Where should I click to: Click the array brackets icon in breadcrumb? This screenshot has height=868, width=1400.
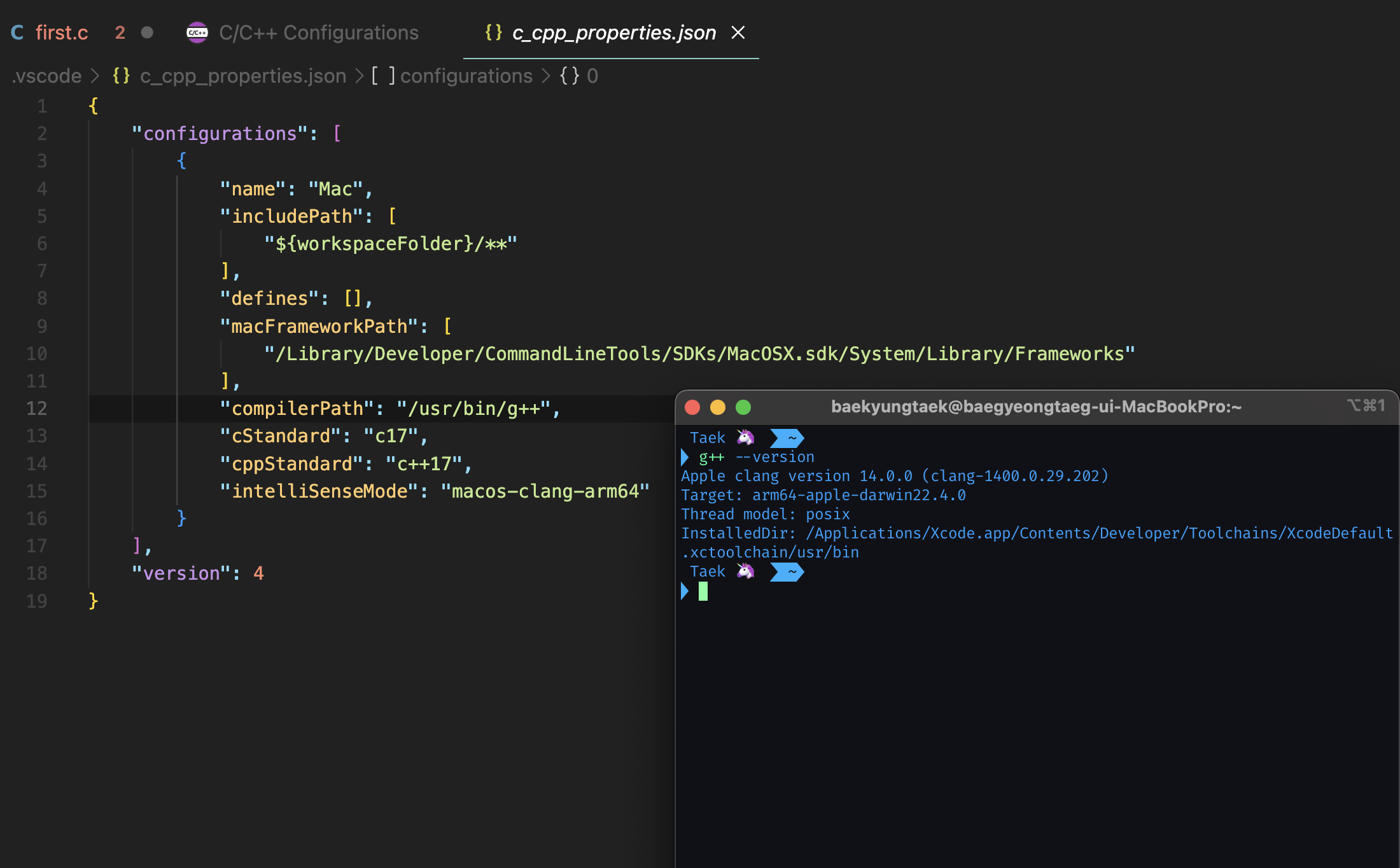coord(383,76)
